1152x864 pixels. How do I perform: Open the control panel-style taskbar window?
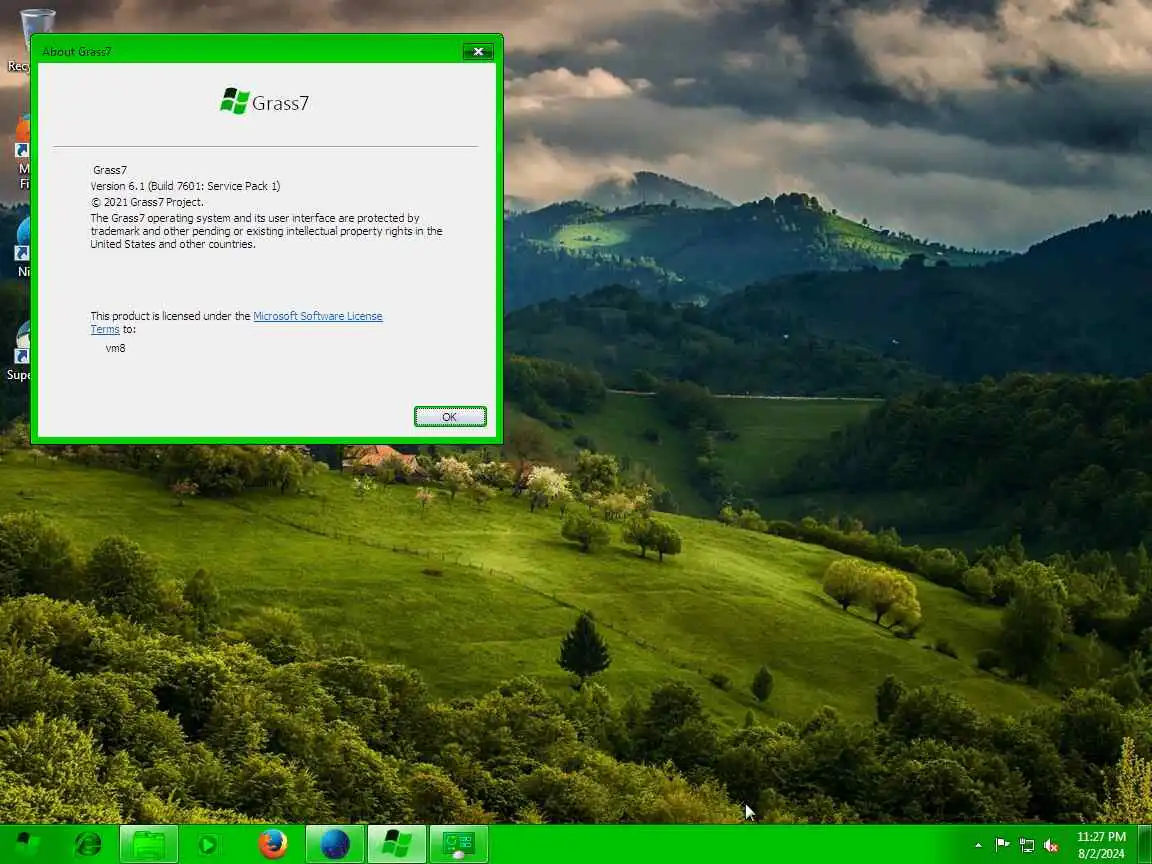click(458, 843)
